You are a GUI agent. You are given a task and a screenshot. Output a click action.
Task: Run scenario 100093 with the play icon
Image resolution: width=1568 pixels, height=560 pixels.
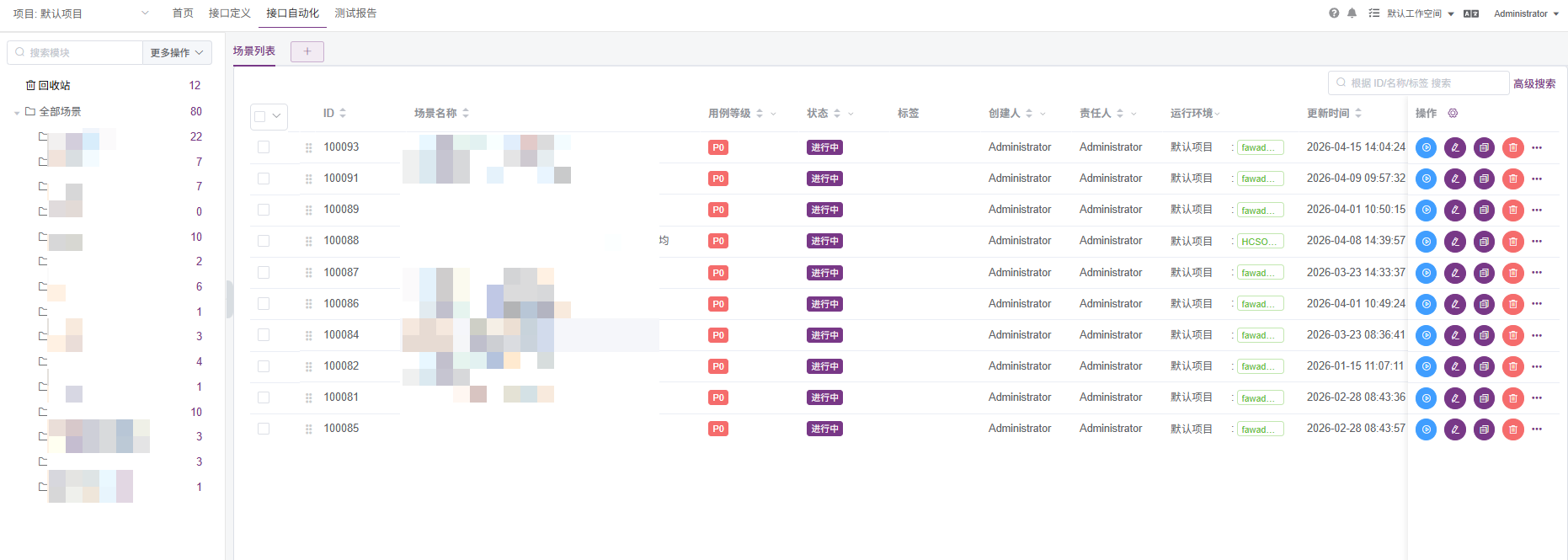point(1426,147)
